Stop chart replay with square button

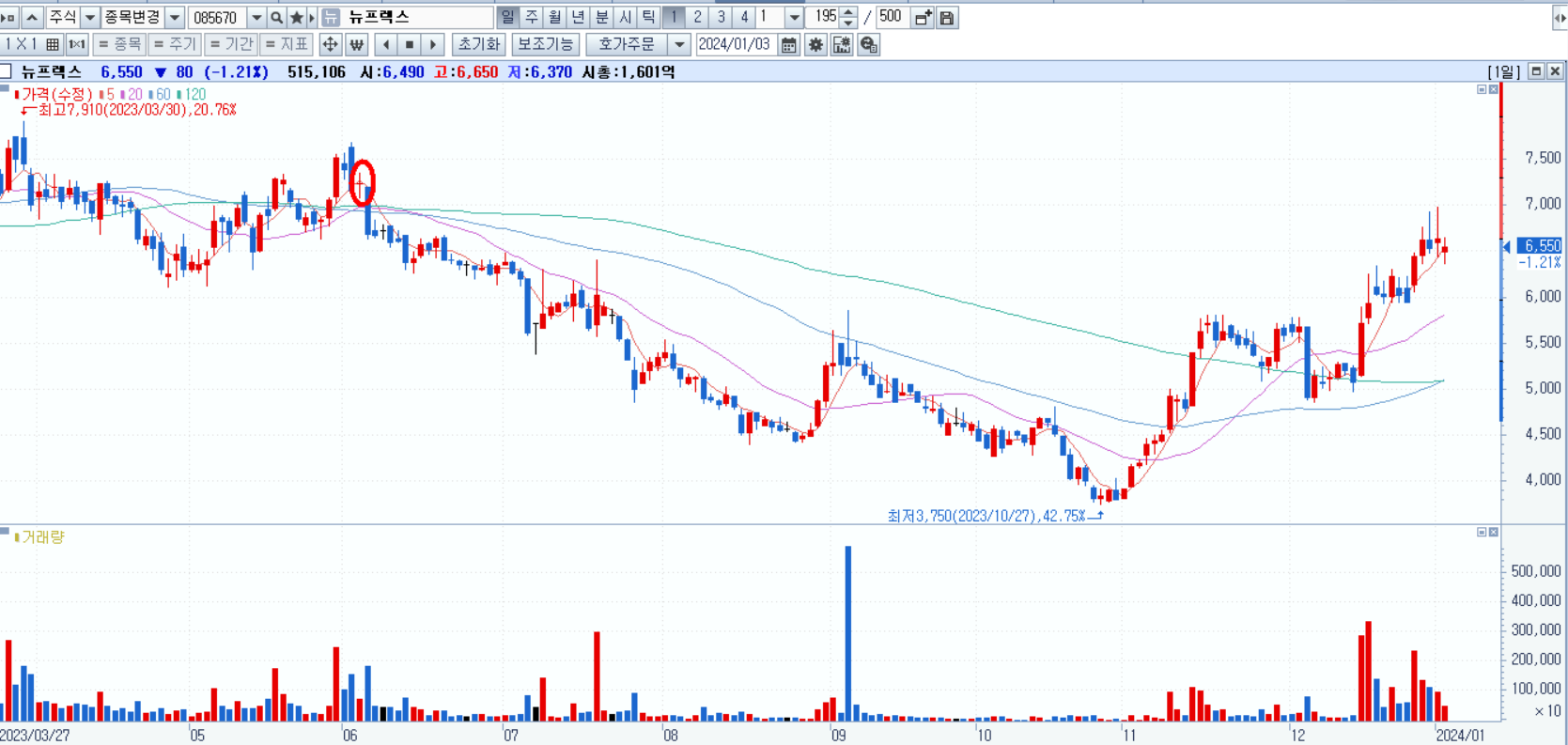pos(410,44)
